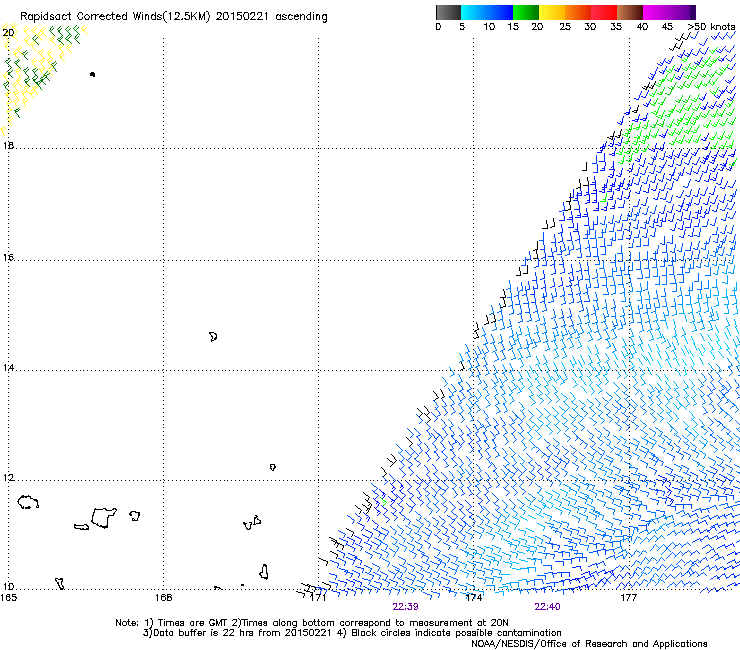Click the '>50 knots' legend label
This screenshot has height=650, width=740.
pyautogui.click(x=711, y=27)
